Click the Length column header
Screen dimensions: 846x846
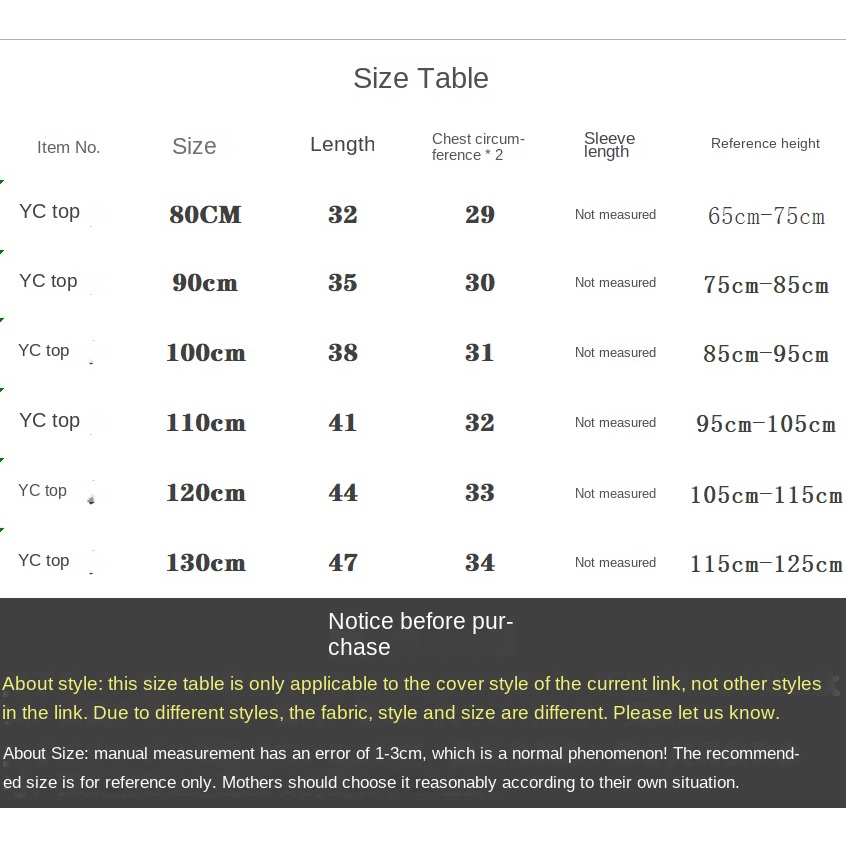coord(342,145)
